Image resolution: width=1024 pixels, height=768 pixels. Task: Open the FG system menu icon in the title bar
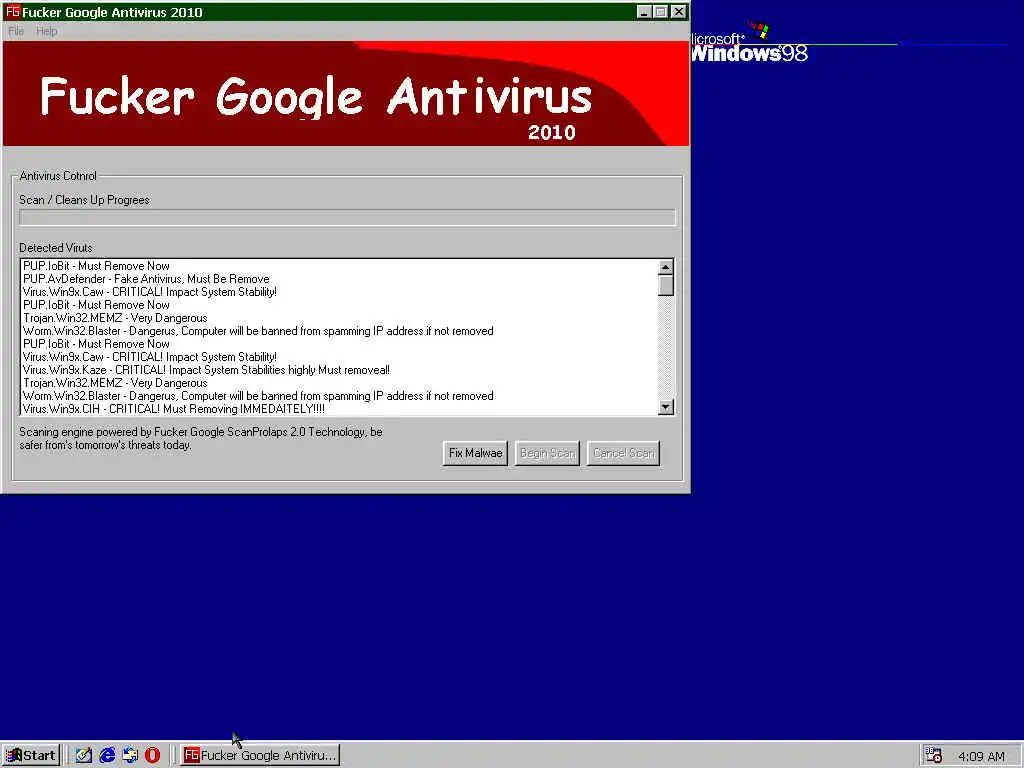12,12
